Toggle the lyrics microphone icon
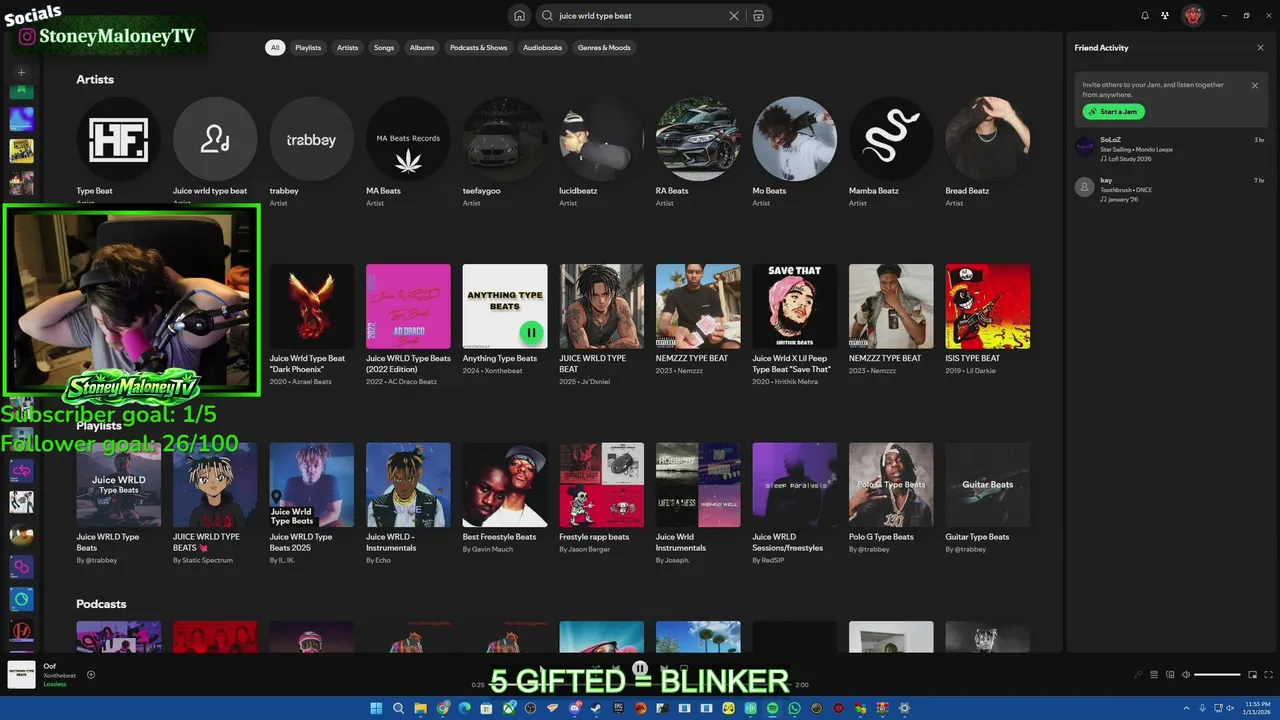This screenshot has height=720, width=1280. click(x=1138, y=675)
